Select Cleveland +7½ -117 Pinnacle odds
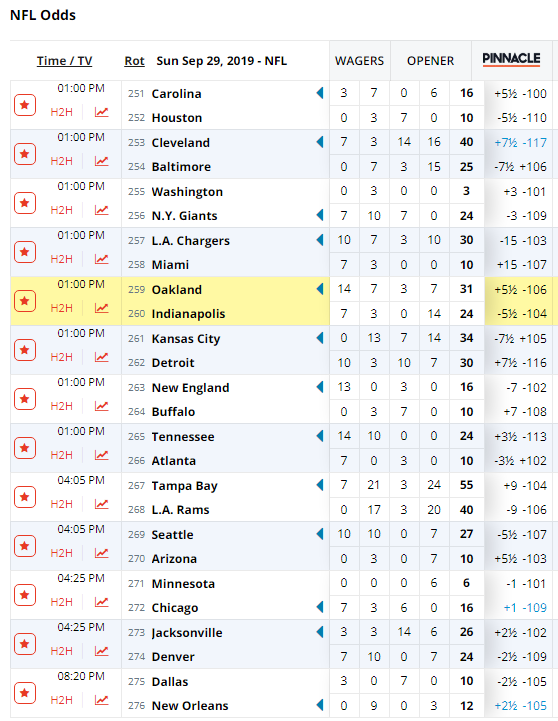This screenshot has width=558, height=721. click(x=520, y=143)
